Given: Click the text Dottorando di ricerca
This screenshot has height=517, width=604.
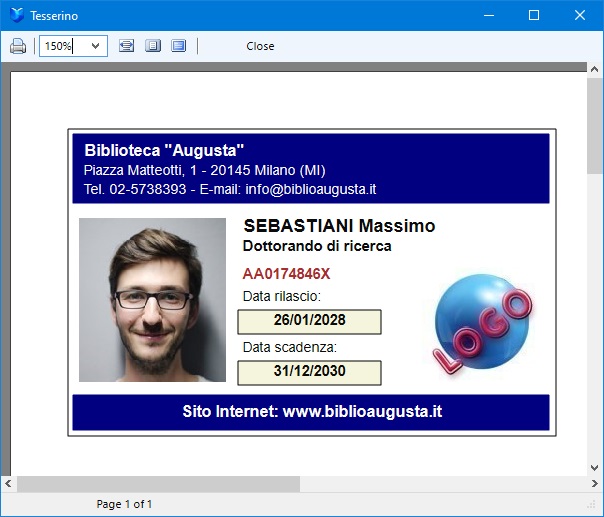Looking at the screenshot, I should tap(317, 246).
